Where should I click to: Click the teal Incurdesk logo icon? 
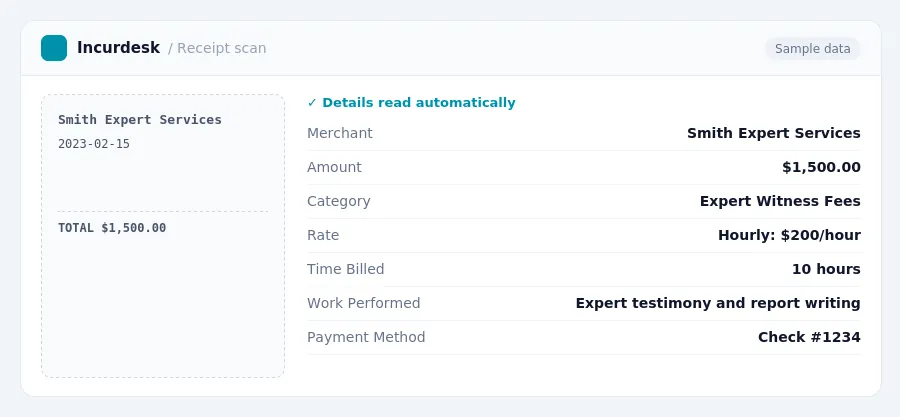click(54, 48)
